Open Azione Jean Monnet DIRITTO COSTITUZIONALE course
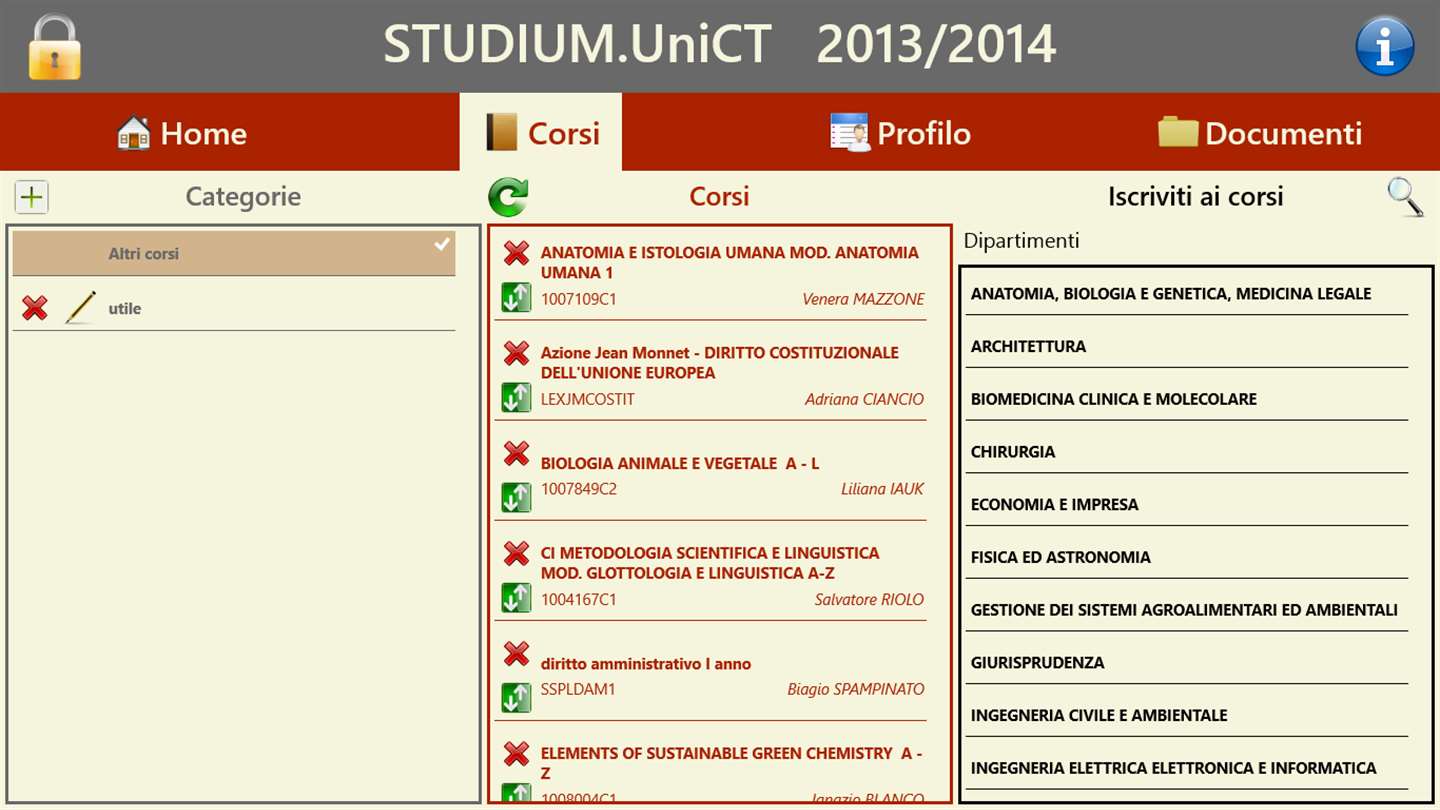Image resolution: width=1440 pixels, height=810 pixels. [x=720, y=363]
